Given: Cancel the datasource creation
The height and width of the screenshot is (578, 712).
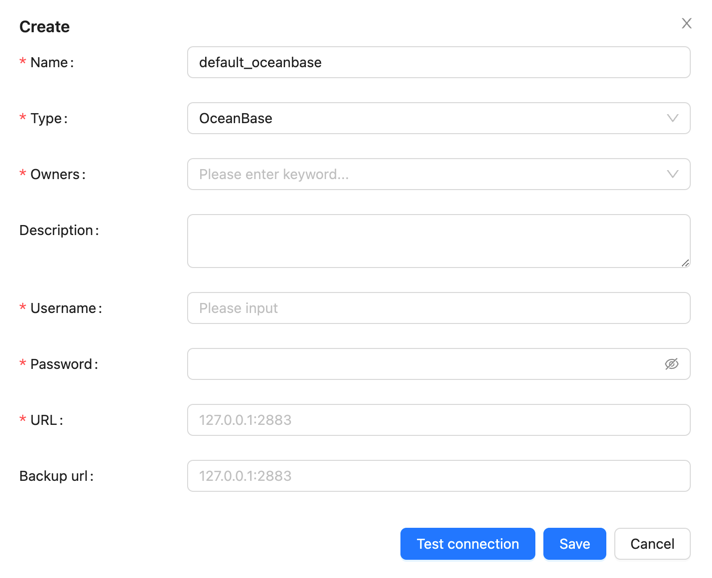Looking at the screenshot, I should 652,544.
